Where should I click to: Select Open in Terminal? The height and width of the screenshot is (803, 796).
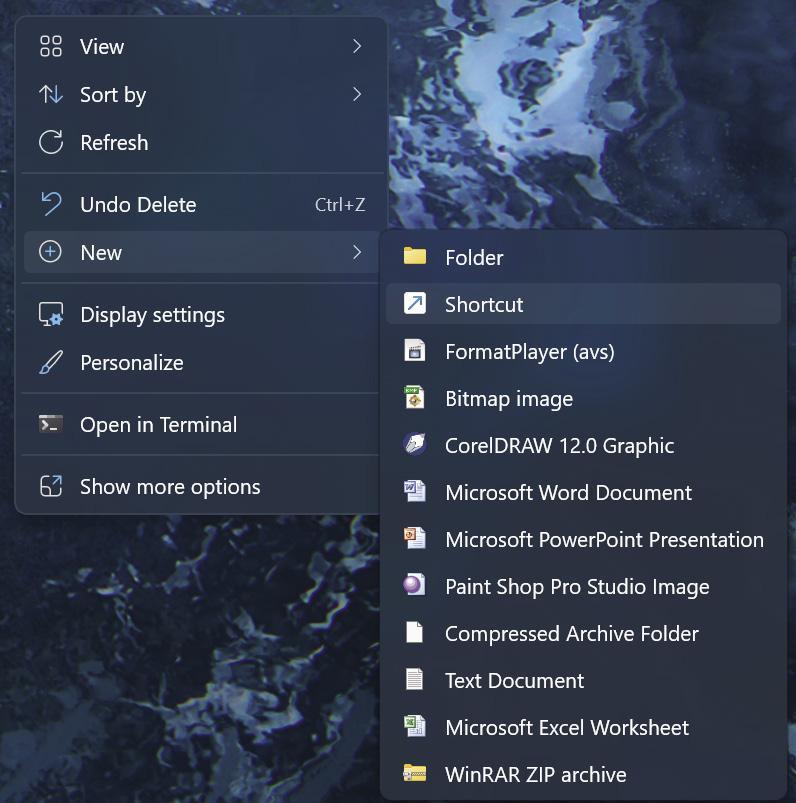(x=201, y=425)
